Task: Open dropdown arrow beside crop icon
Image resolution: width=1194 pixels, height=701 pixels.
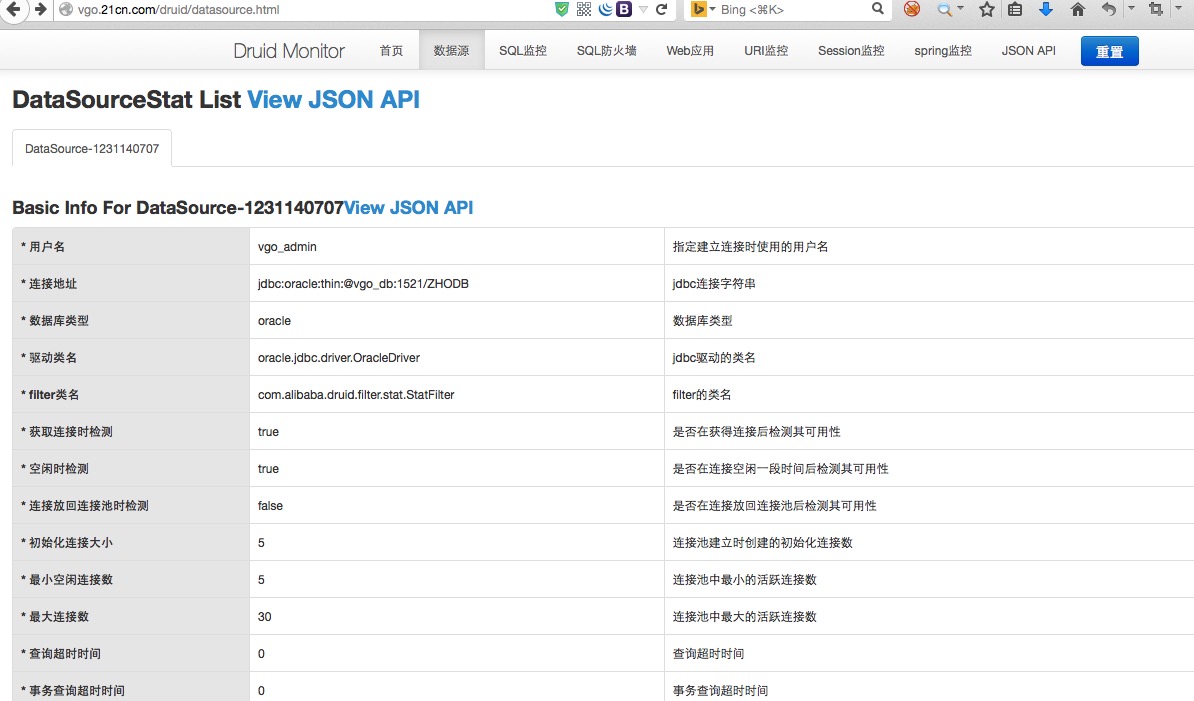Action: coord(1178,8)
